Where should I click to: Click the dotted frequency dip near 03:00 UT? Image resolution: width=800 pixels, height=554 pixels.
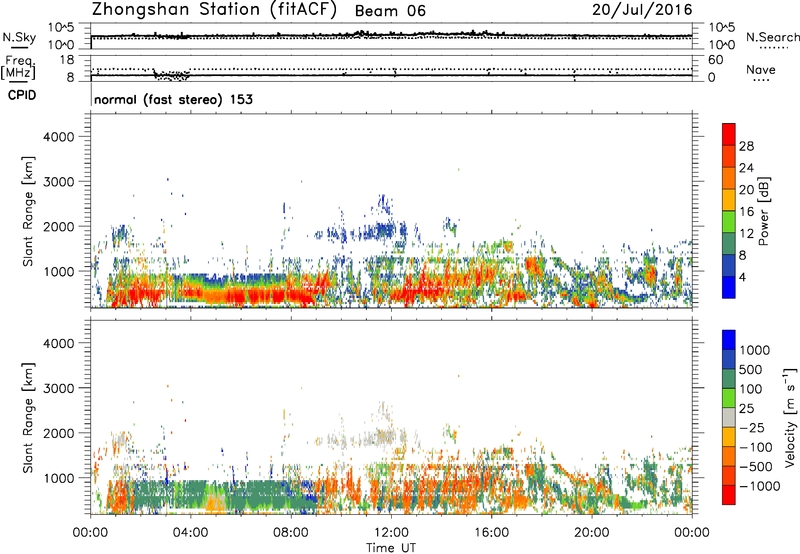(x=172, y=76)
